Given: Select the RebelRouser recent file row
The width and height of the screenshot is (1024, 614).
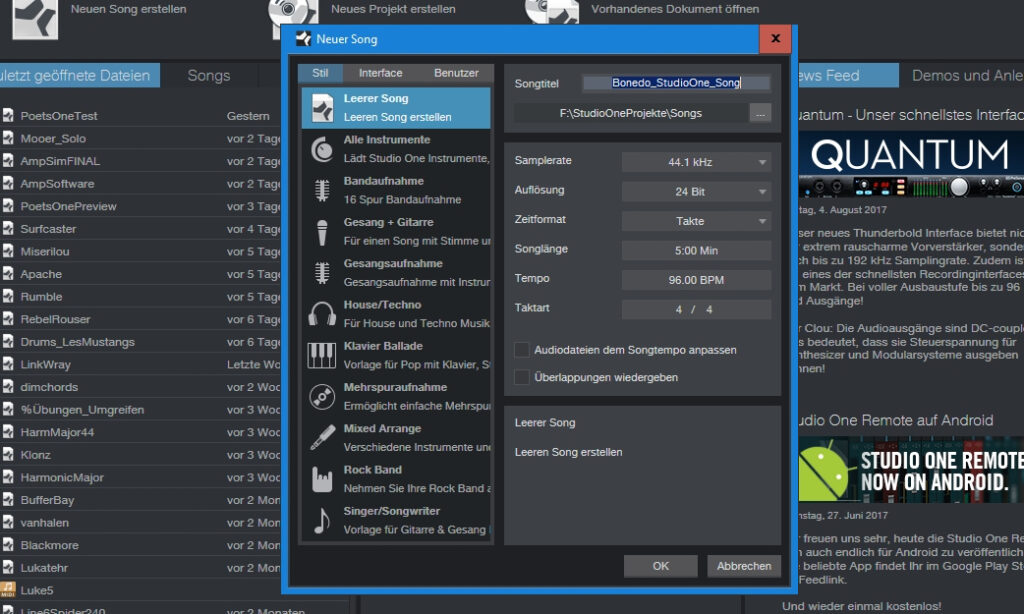Looking at the screenshot, I should tap(140, 319).
